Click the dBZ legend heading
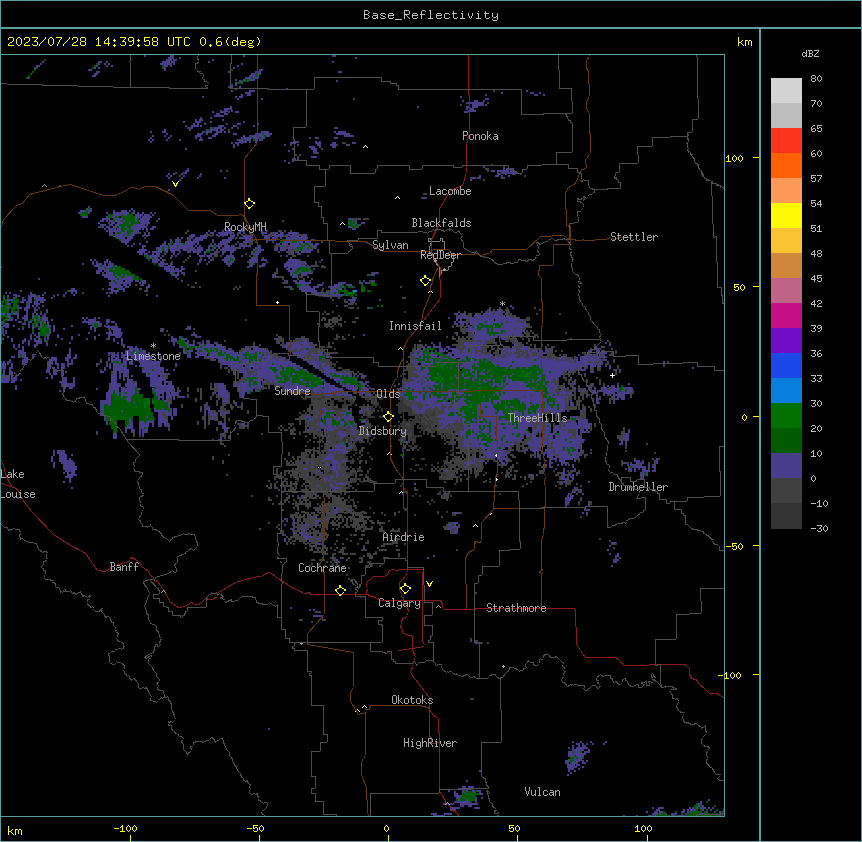862x842 pixels. 810,53
